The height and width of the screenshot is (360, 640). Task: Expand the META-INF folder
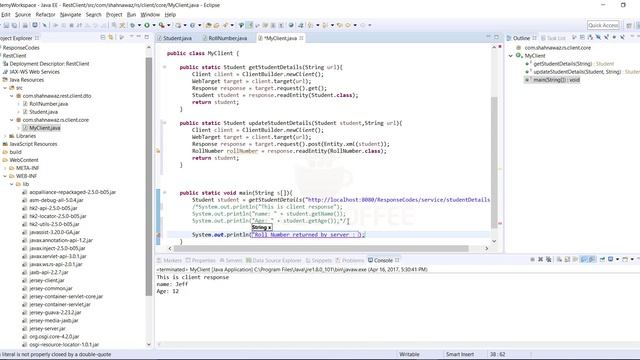coord(5,168)
